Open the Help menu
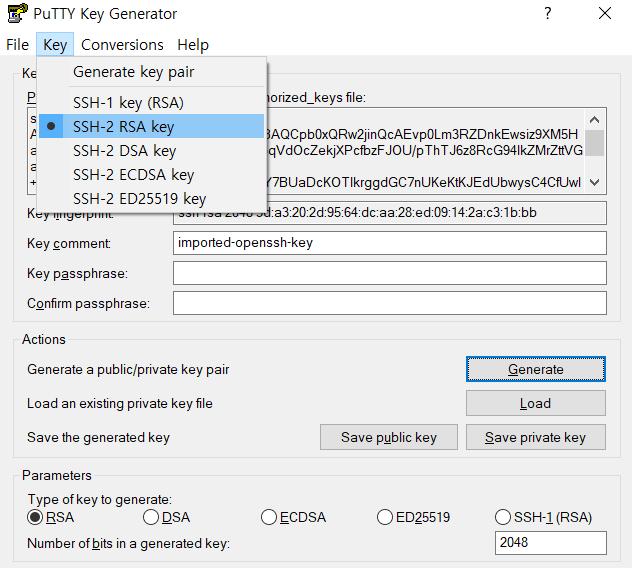632x568 pixels. point(193,44)
